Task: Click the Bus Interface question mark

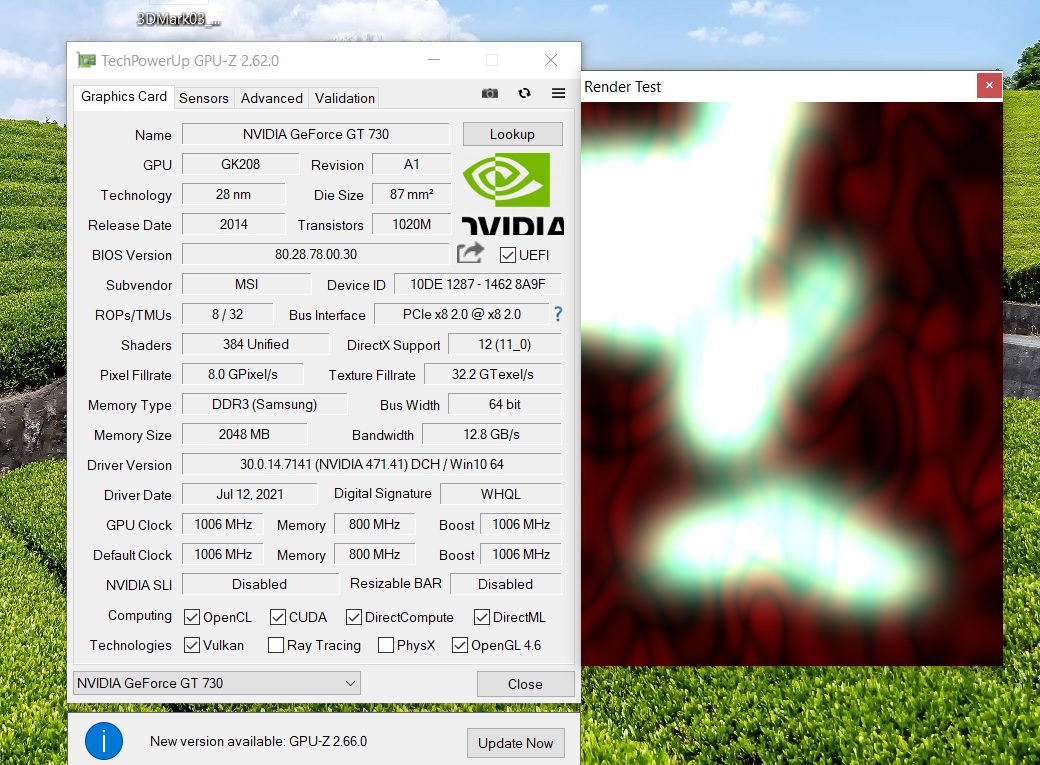Action: coord(558,314)
